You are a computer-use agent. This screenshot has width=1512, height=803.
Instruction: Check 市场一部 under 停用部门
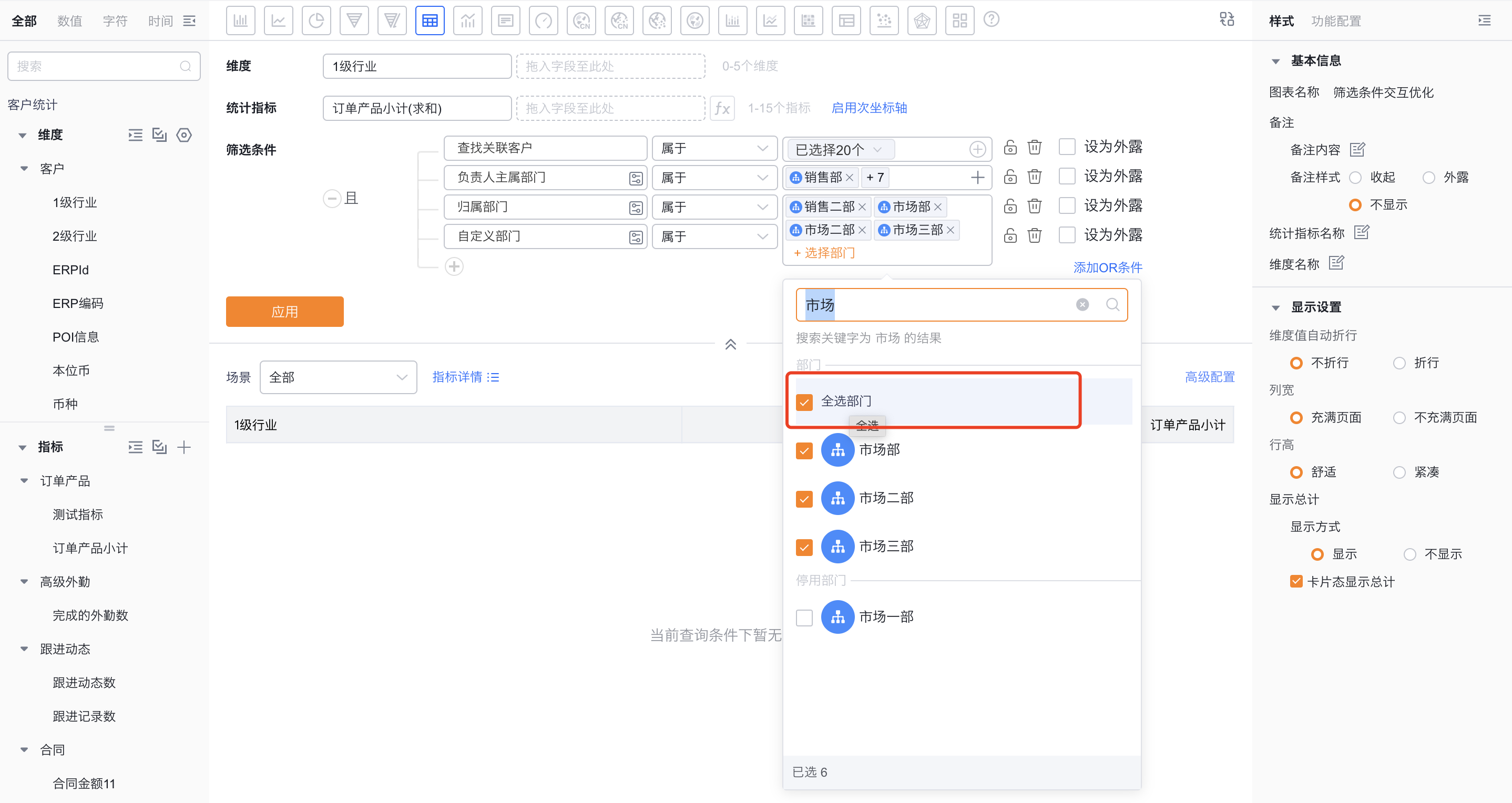point(805,617)
